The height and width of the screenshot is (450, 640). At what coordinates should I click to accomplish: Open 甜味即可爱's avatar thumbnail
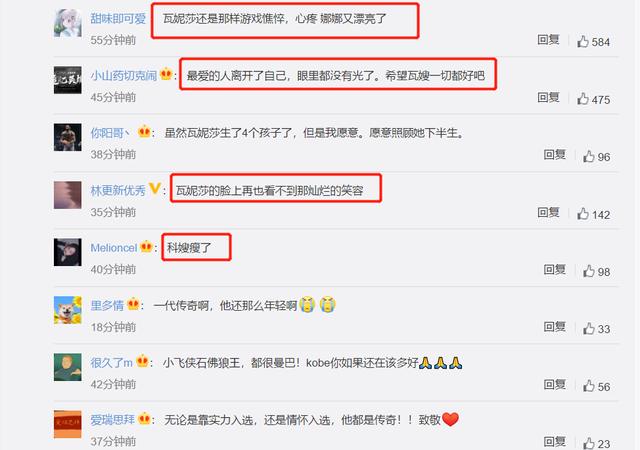[x=67, y=23]
